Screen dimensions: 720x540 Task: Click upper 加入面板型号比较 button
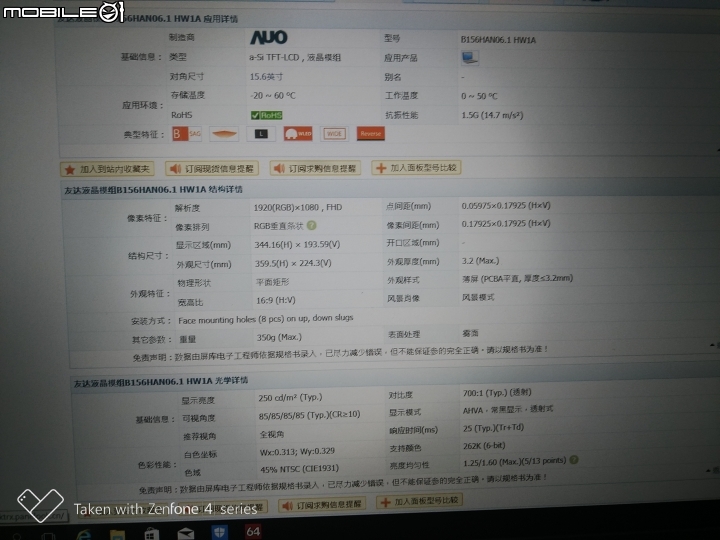(x=416, y=168)
